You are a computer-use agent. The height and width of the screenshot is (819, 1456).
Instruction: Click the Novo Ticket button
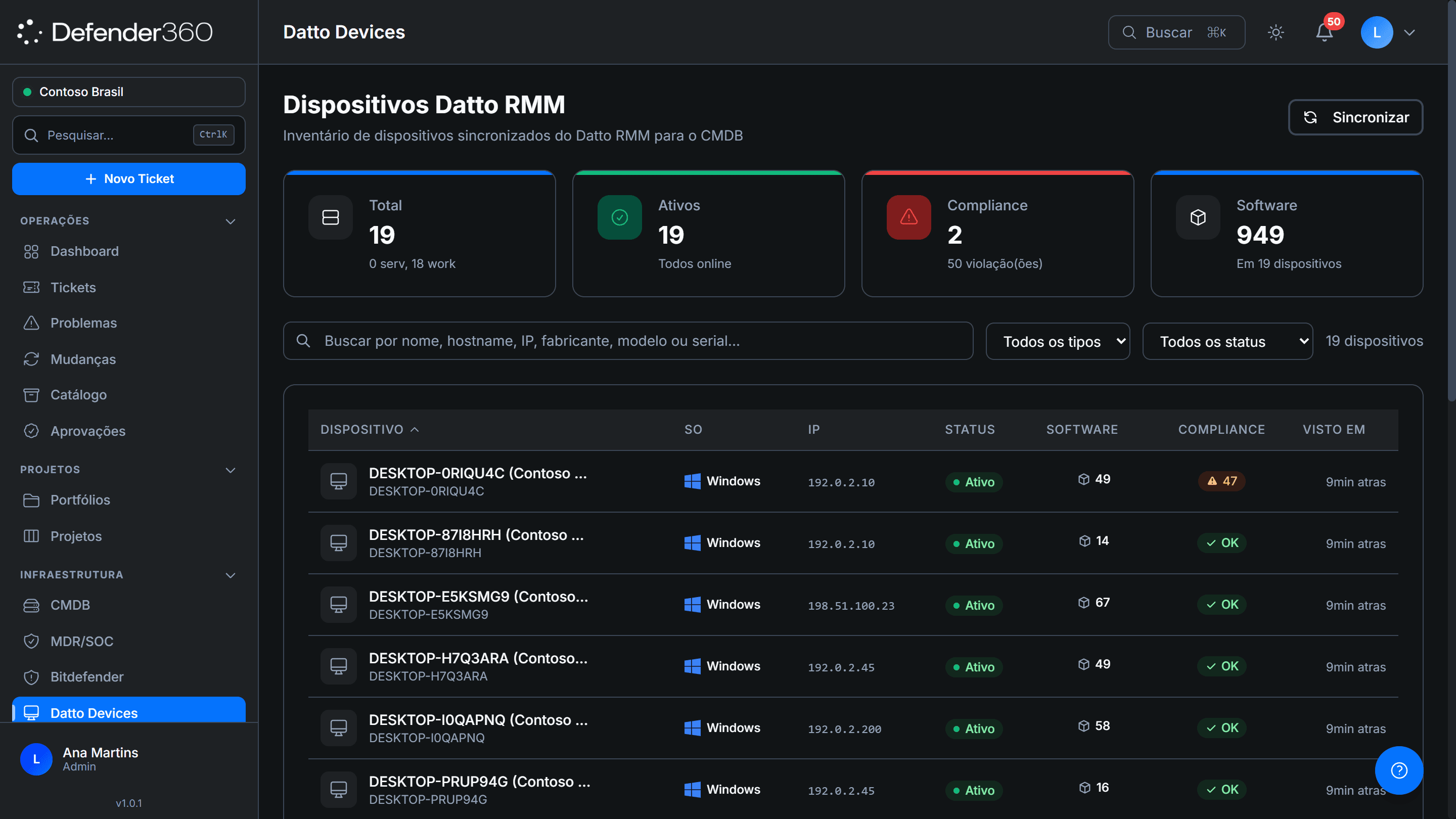129,178
